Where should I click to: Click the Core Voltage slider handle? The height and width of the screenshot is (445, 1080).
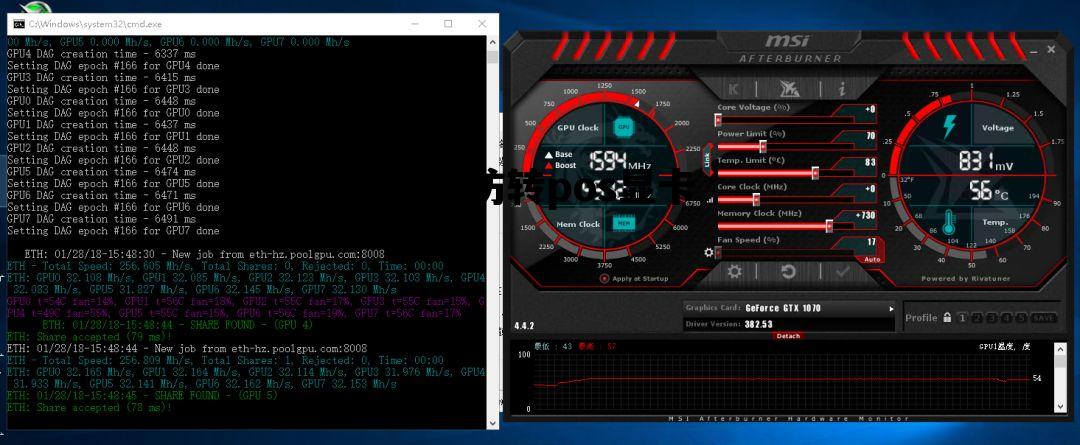pos(718,120)
